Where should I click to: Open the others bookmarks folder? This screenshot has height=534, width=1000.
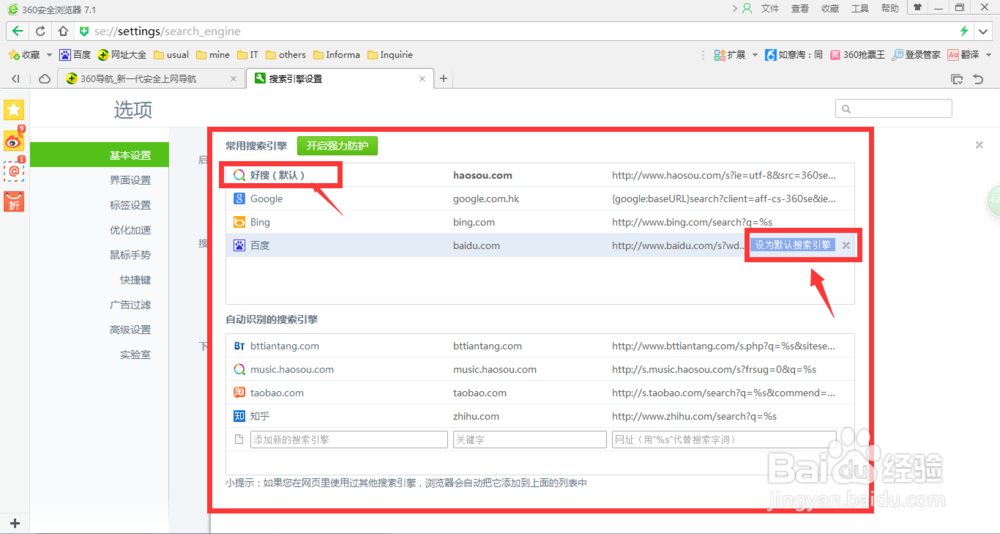(286, 55)
